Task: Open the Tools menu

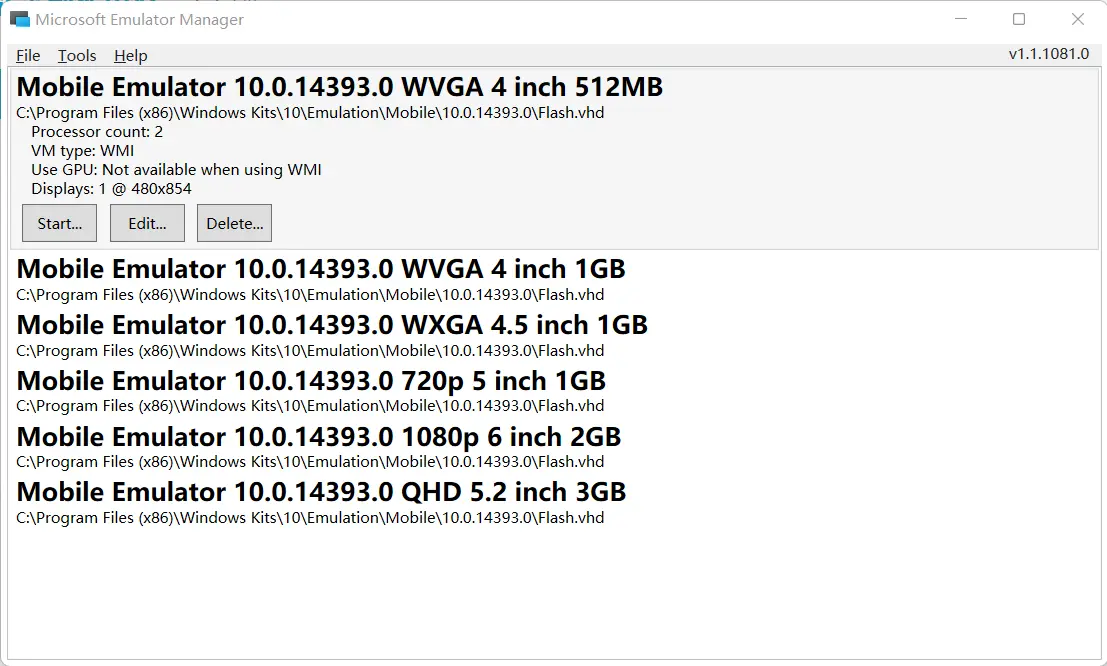Action: [77, 56]
